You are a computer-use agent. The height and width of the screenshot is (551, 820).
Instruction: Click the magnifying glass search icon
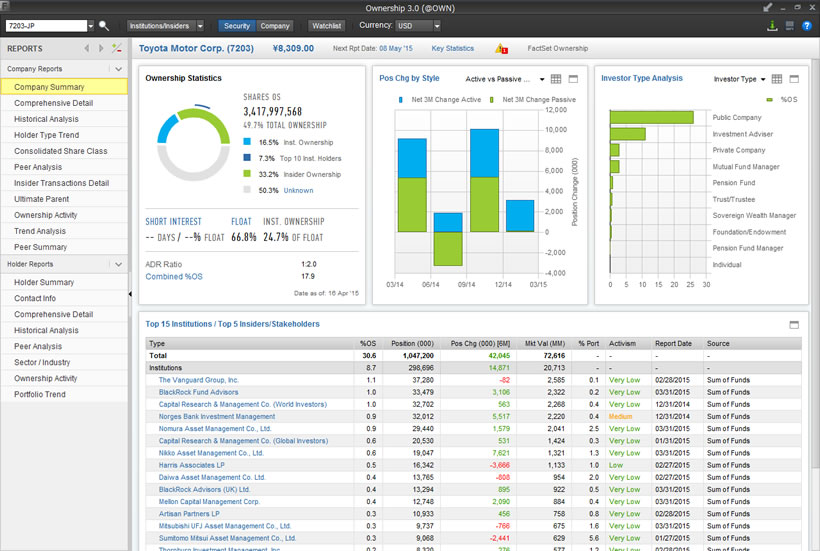(104, 26)
